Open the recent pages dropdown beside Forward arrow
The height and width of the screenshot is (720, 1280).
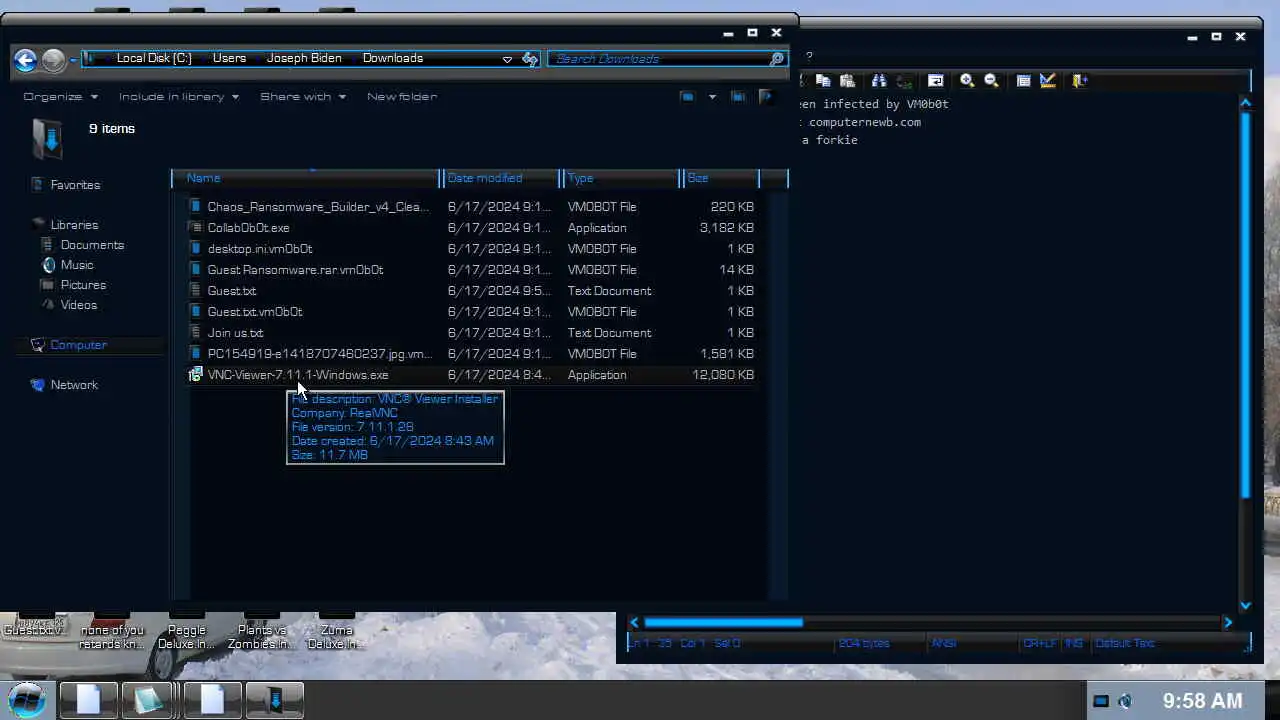(73, 60)
